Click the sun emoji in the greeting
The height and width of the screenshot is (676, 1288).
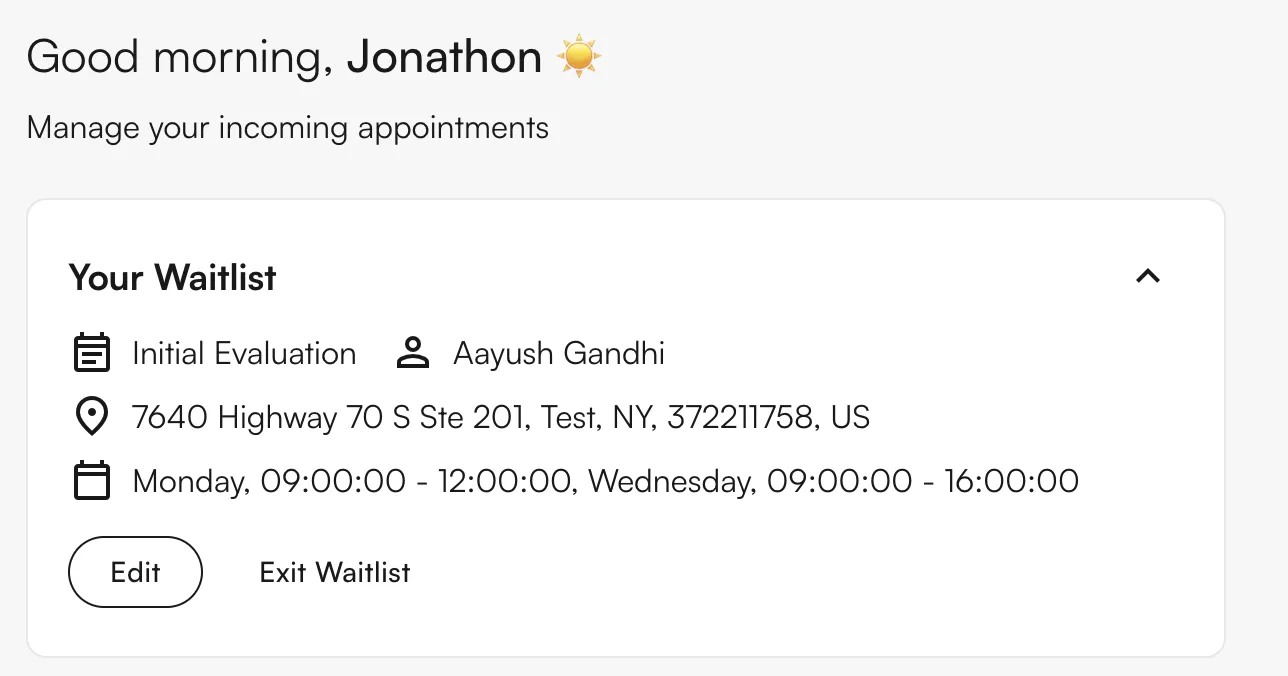578,56
